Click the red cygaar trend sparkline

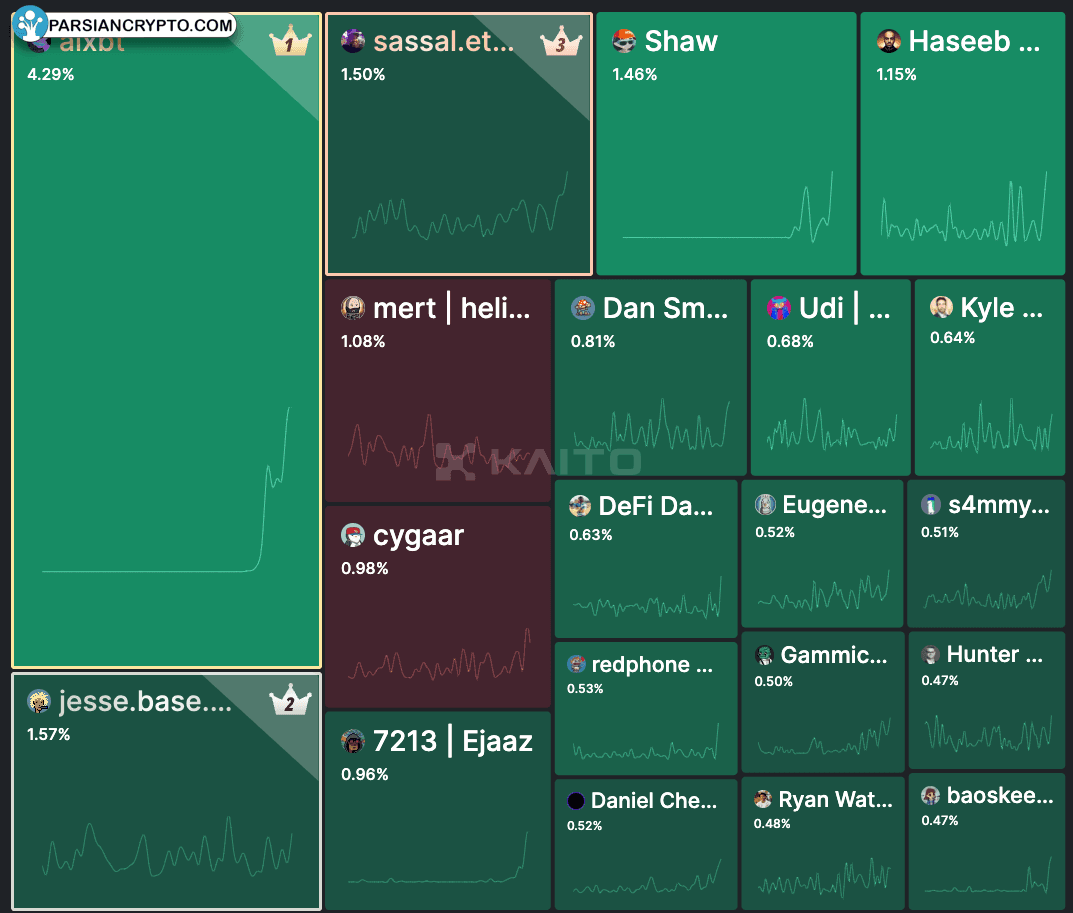click(x=439, y=654)
